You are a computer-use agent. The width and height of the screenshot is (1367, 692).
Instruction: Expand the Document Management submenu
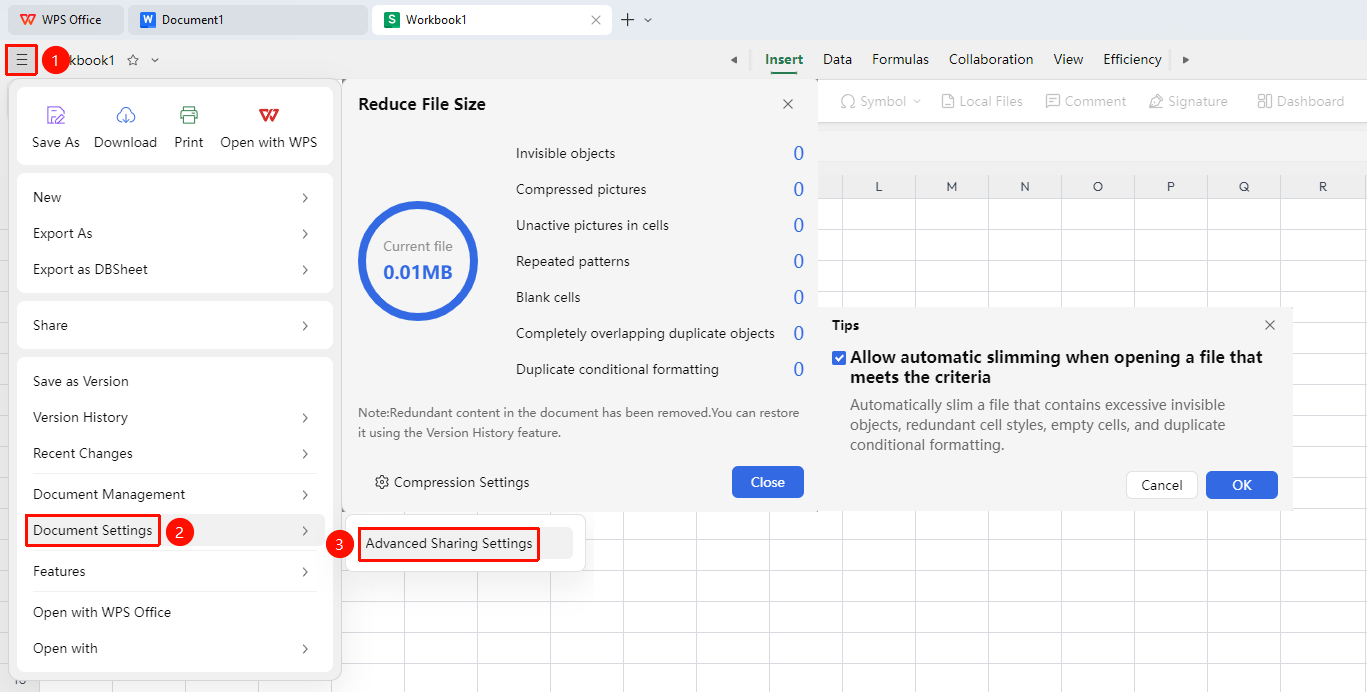point(175,494)
